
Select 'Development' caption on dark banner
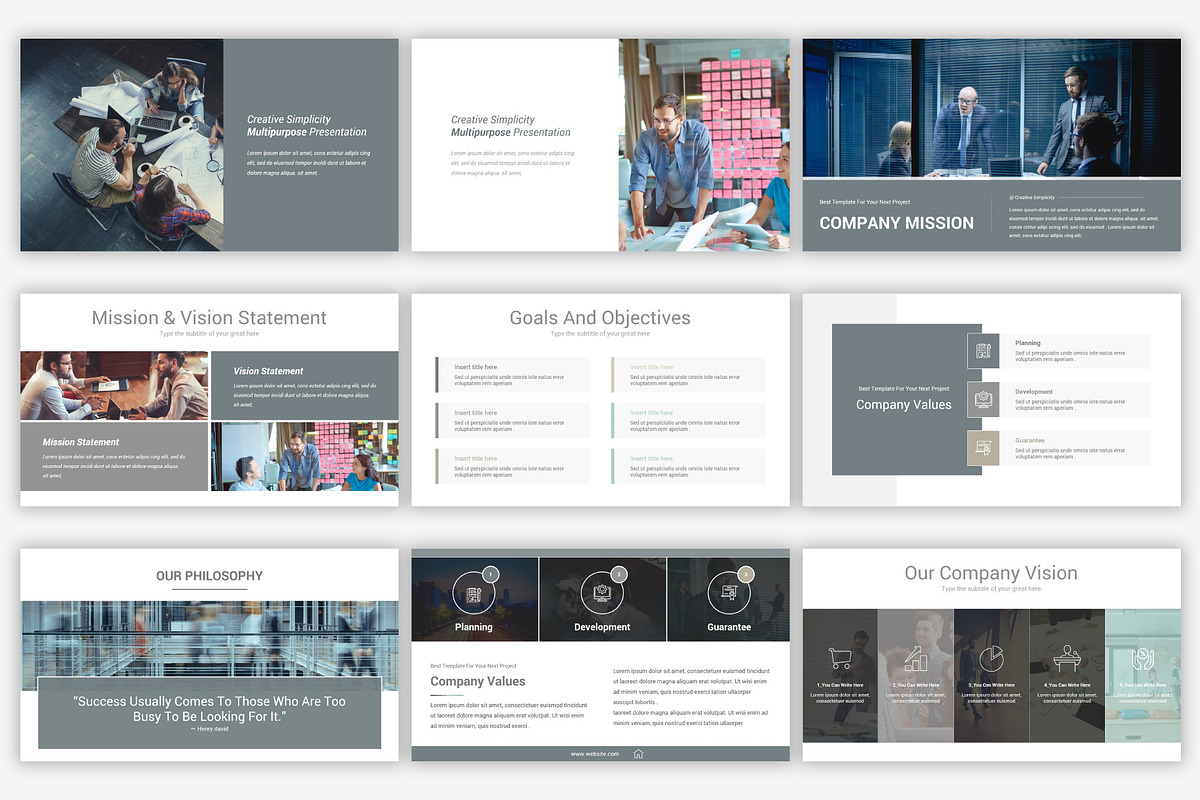click(x=602, y=627)
